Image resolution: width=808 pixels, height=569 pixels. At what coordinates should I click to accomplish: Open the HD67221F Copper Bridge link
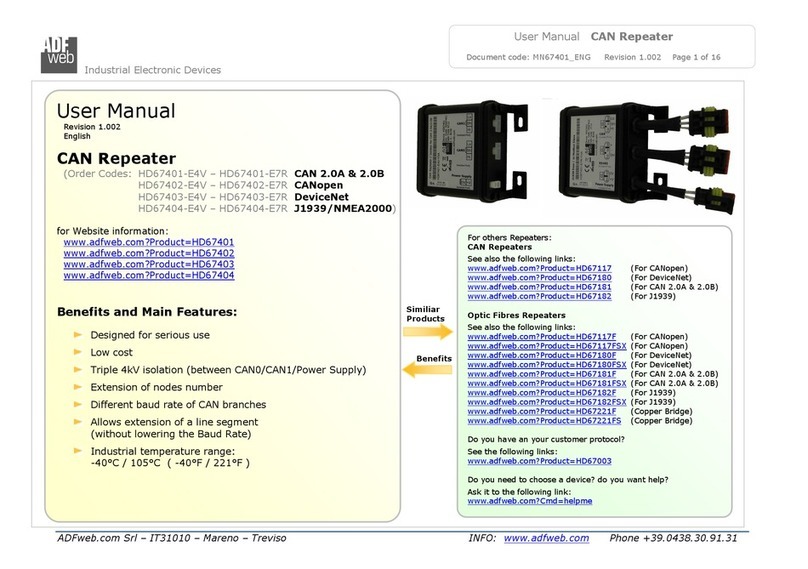click(x=542, y=411)
